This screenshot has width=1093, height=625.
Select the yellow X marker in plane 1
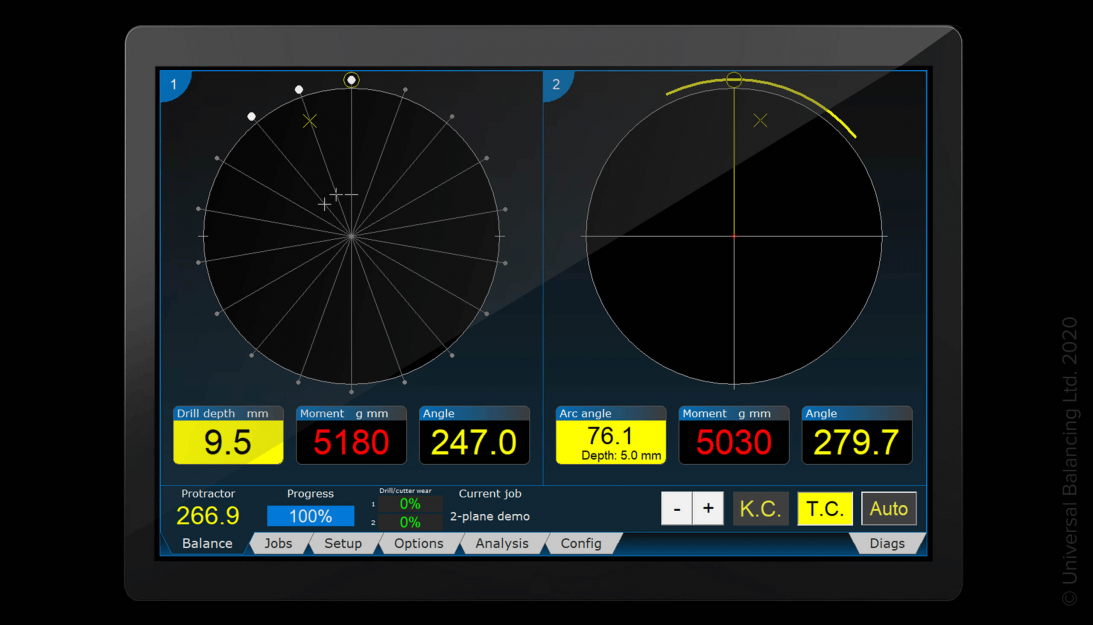[310, 121]
